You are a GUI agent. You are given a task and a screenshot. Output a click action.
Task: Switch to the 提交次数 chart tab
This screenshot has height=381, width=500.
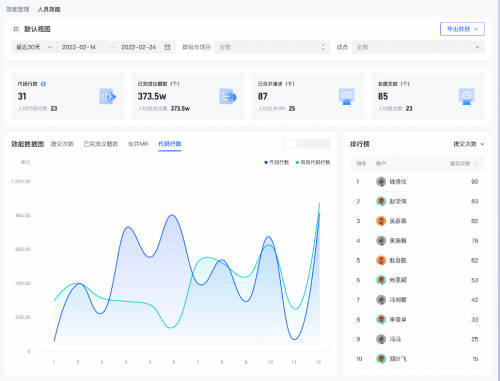62,144
